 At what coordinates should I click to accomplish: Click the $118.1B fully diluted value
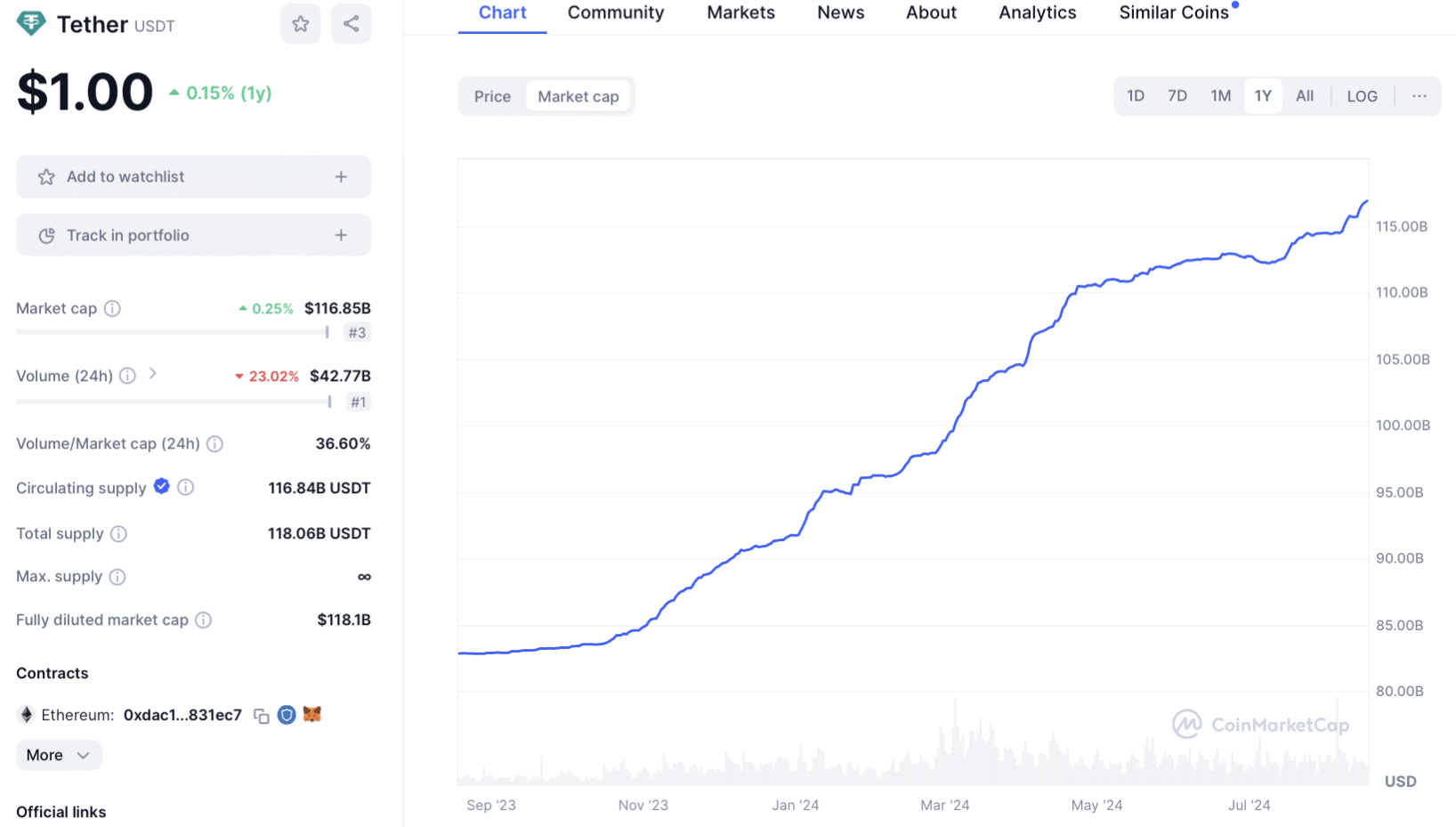pyautogui.click(x=344, y=620)
